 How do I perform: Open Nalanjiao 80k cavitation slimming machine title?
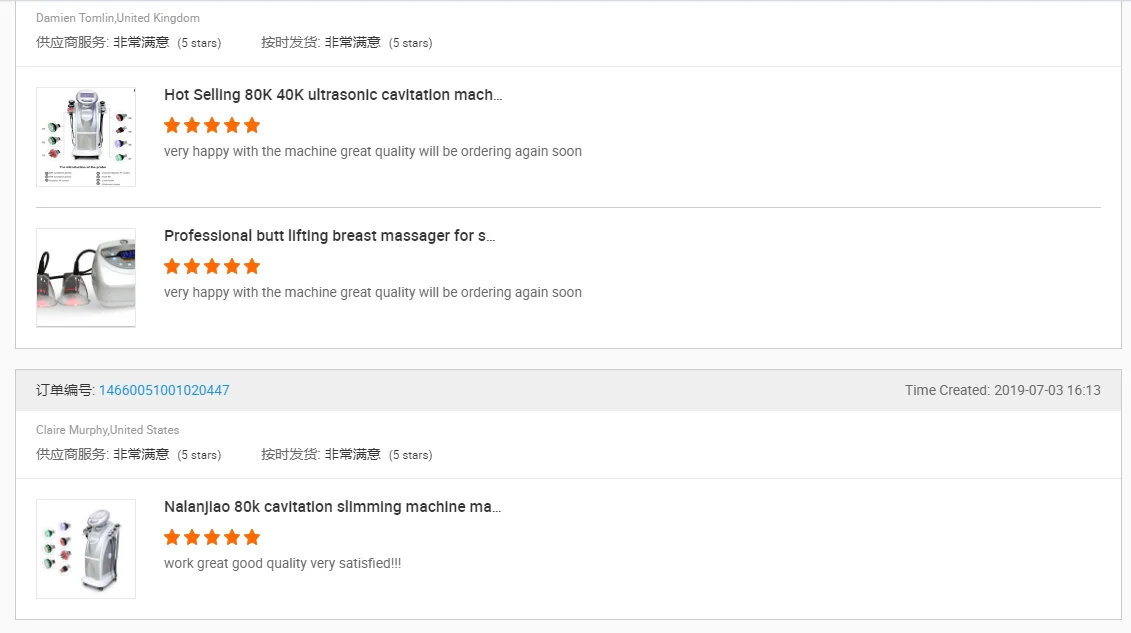pyautogui.click(x=333, y=507)
